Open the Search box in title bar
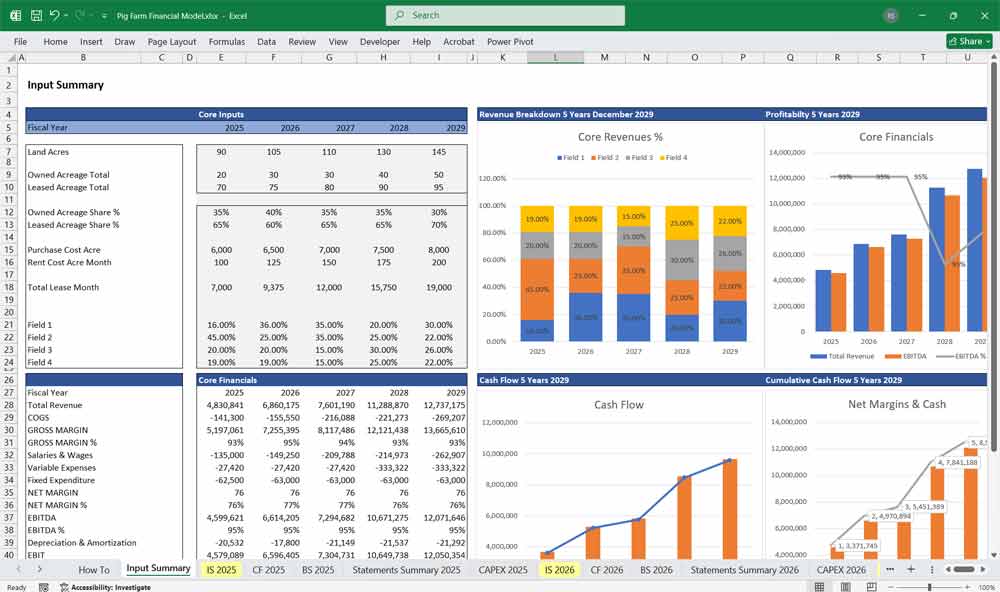The width and height of the screenshot is (1000, 592). [x=504, y=15]
